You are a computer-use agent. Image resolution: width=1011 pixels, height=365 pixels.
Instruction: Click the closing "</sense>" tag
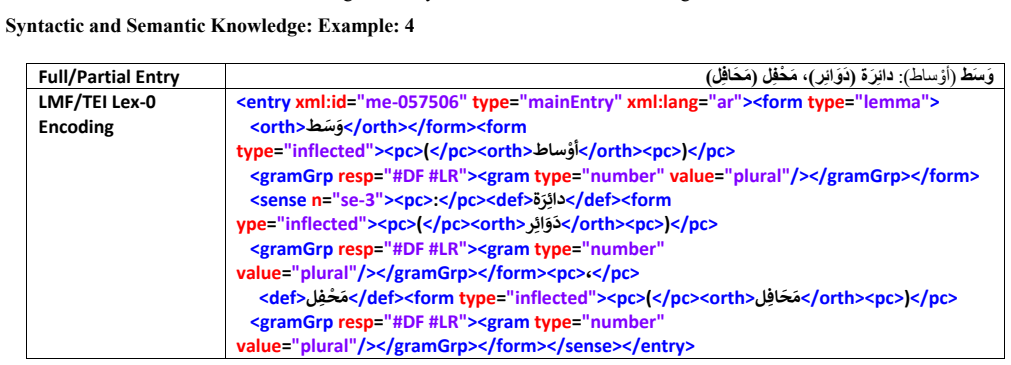(x=583, y=347)
